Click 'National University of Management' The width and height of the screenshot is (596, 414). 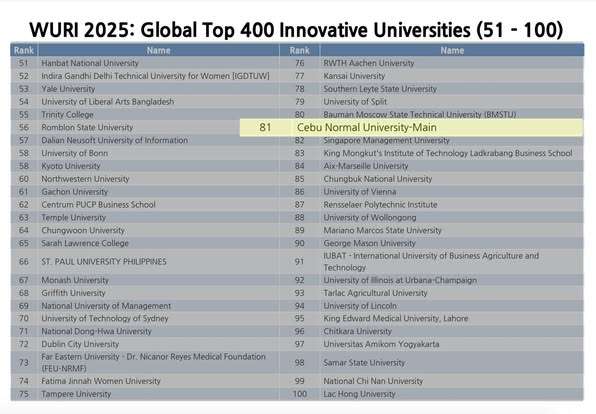coord(106,306)
